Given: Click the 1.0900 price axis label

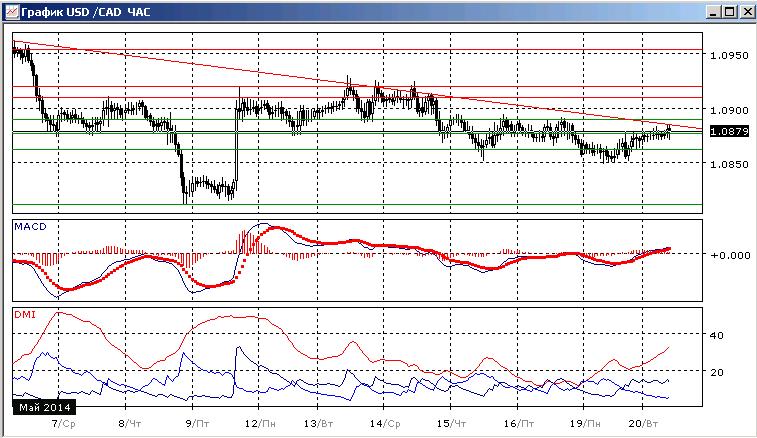Looking at the screenshot, I should point(729,110).
